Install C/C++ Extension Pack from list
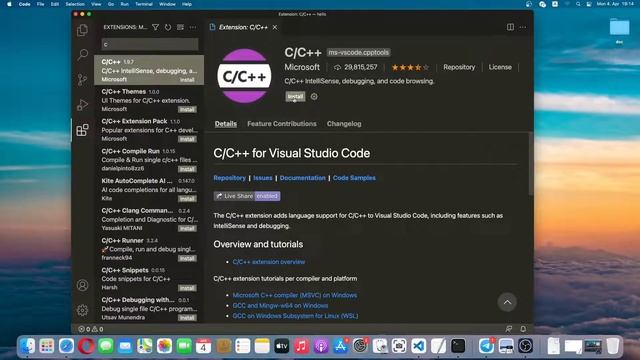 187,139
